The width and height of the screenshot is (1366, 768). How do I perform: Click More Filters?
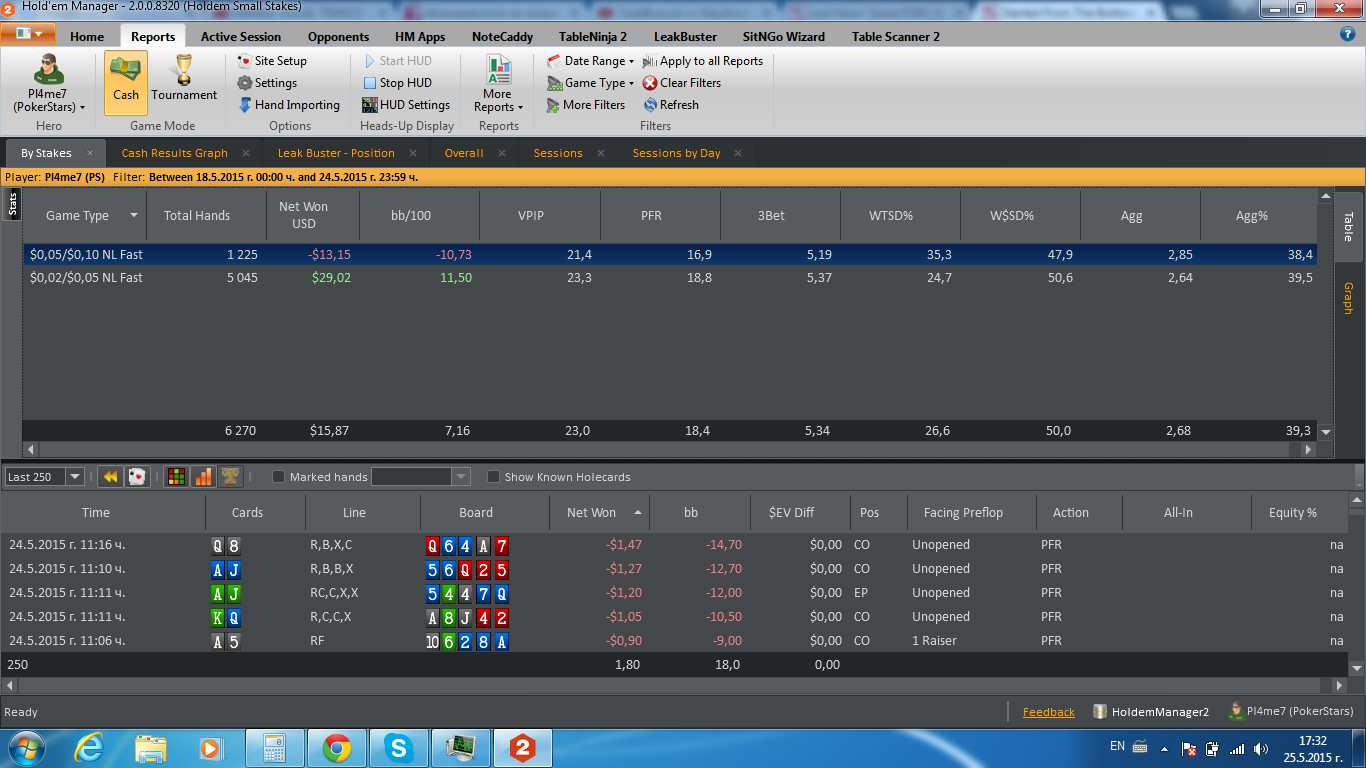(x=586, y=105)
